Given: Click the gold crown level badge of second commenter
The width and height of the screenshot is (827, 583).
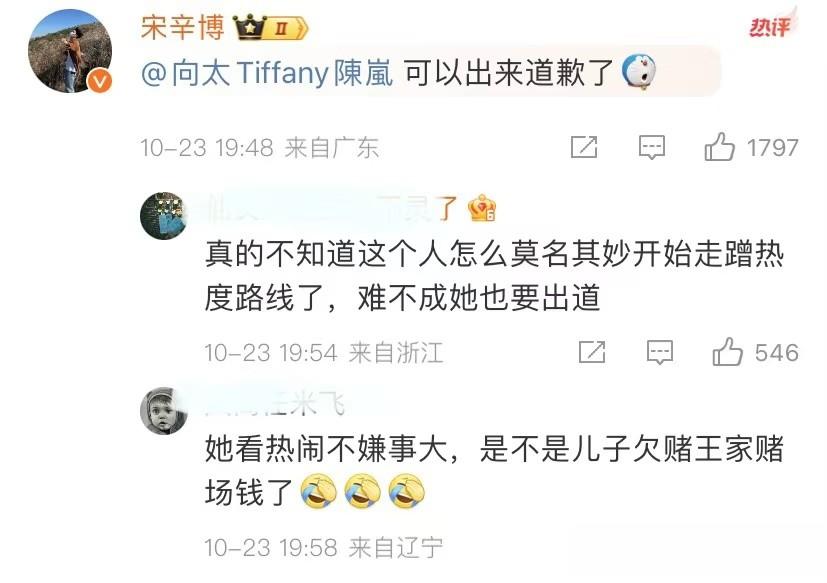Looking at the screenshot, I should 482,208.
